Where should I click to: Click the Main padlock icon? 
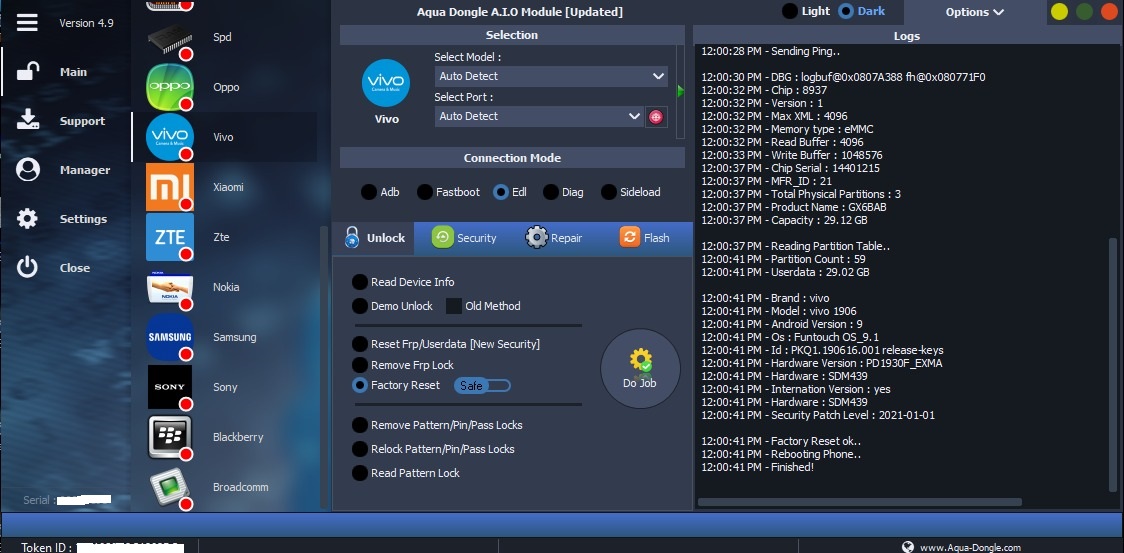point(28,72)
